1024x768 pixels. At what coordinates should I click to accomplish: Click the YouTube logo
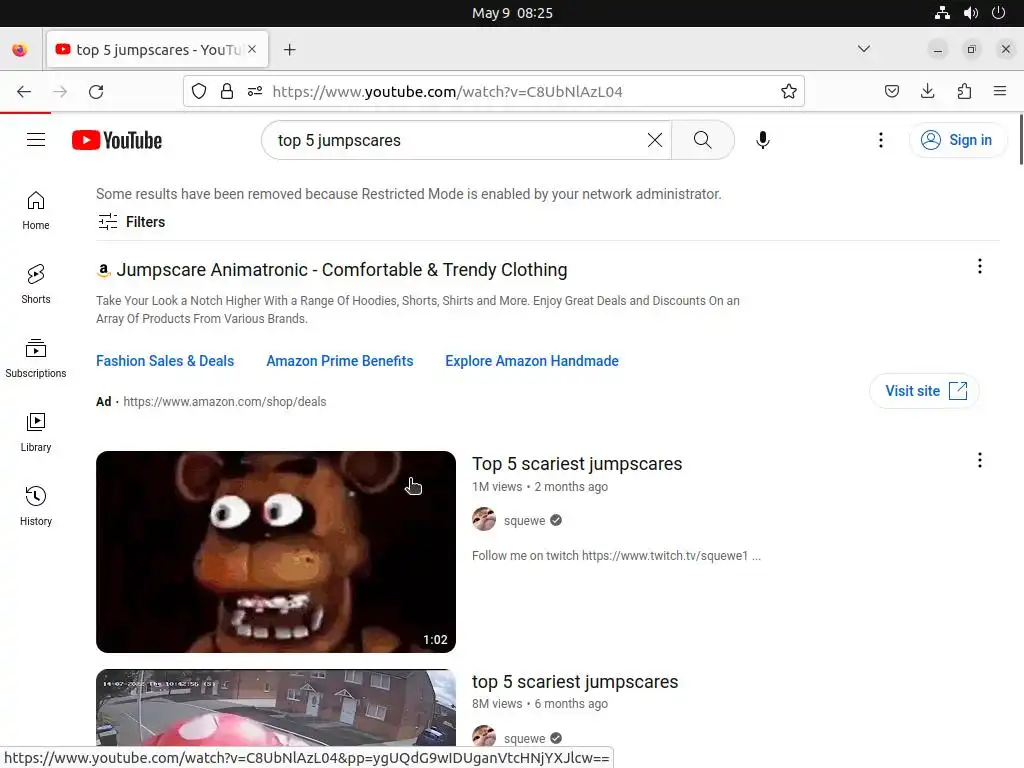[x=117, y=140]
